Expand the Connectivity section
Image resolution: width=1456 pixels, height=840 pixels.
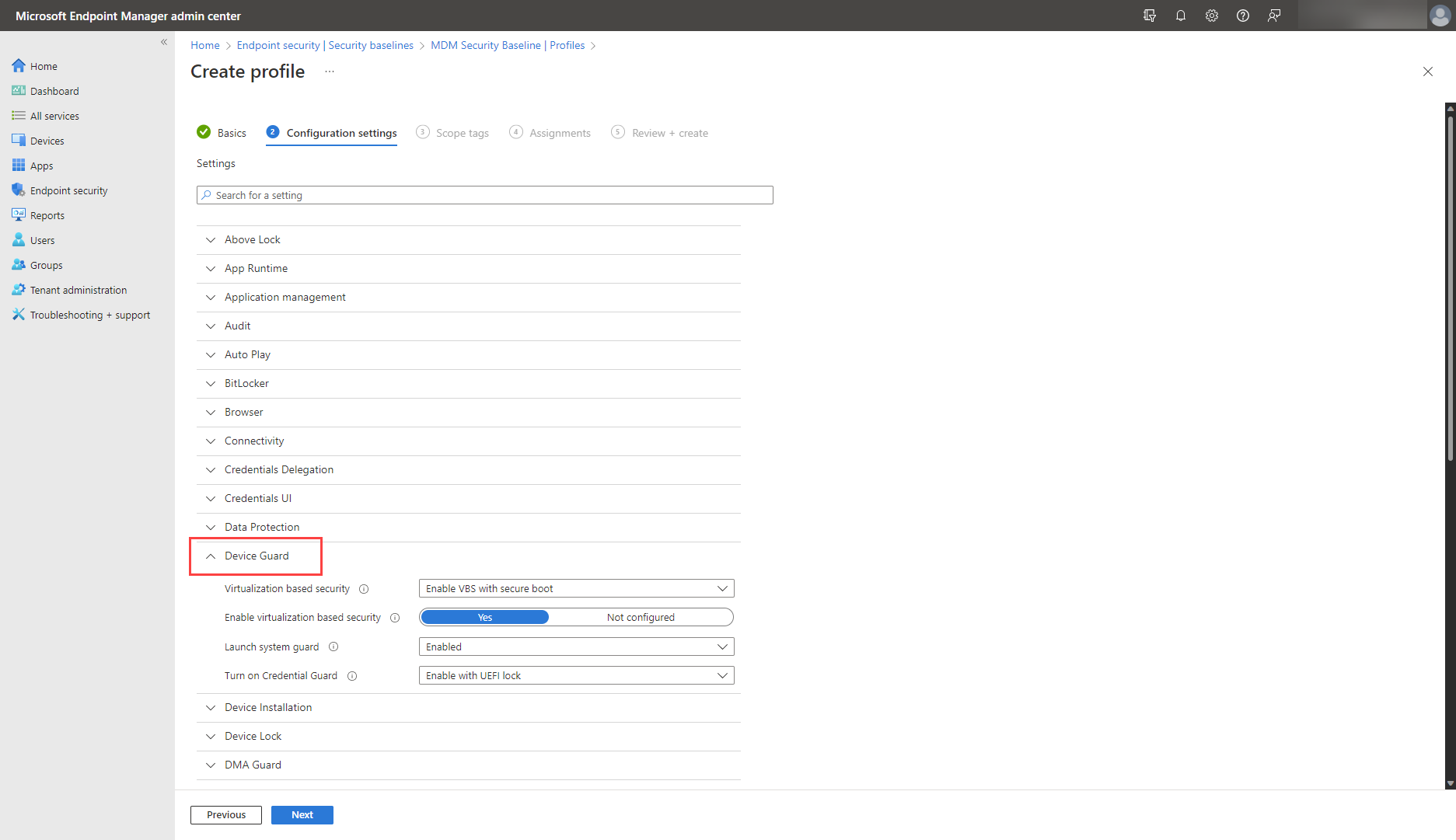click(469, 441)
